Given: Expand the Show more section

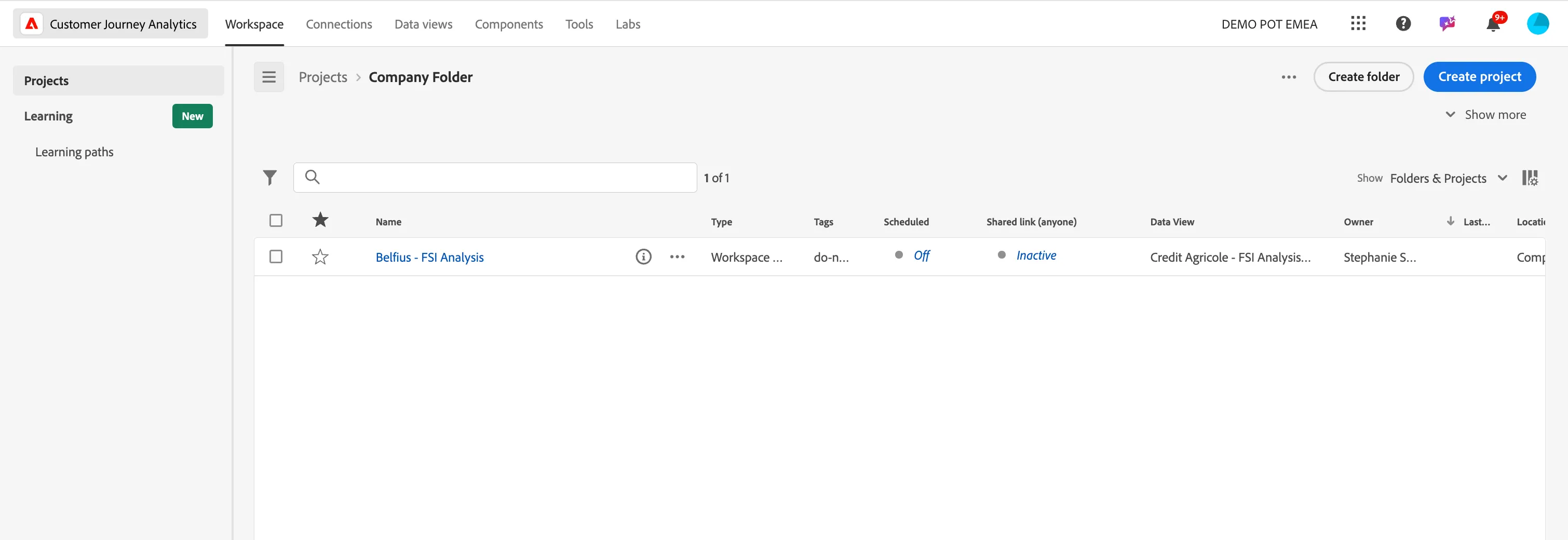Looking at the screenshot, I should (1486, 114).
